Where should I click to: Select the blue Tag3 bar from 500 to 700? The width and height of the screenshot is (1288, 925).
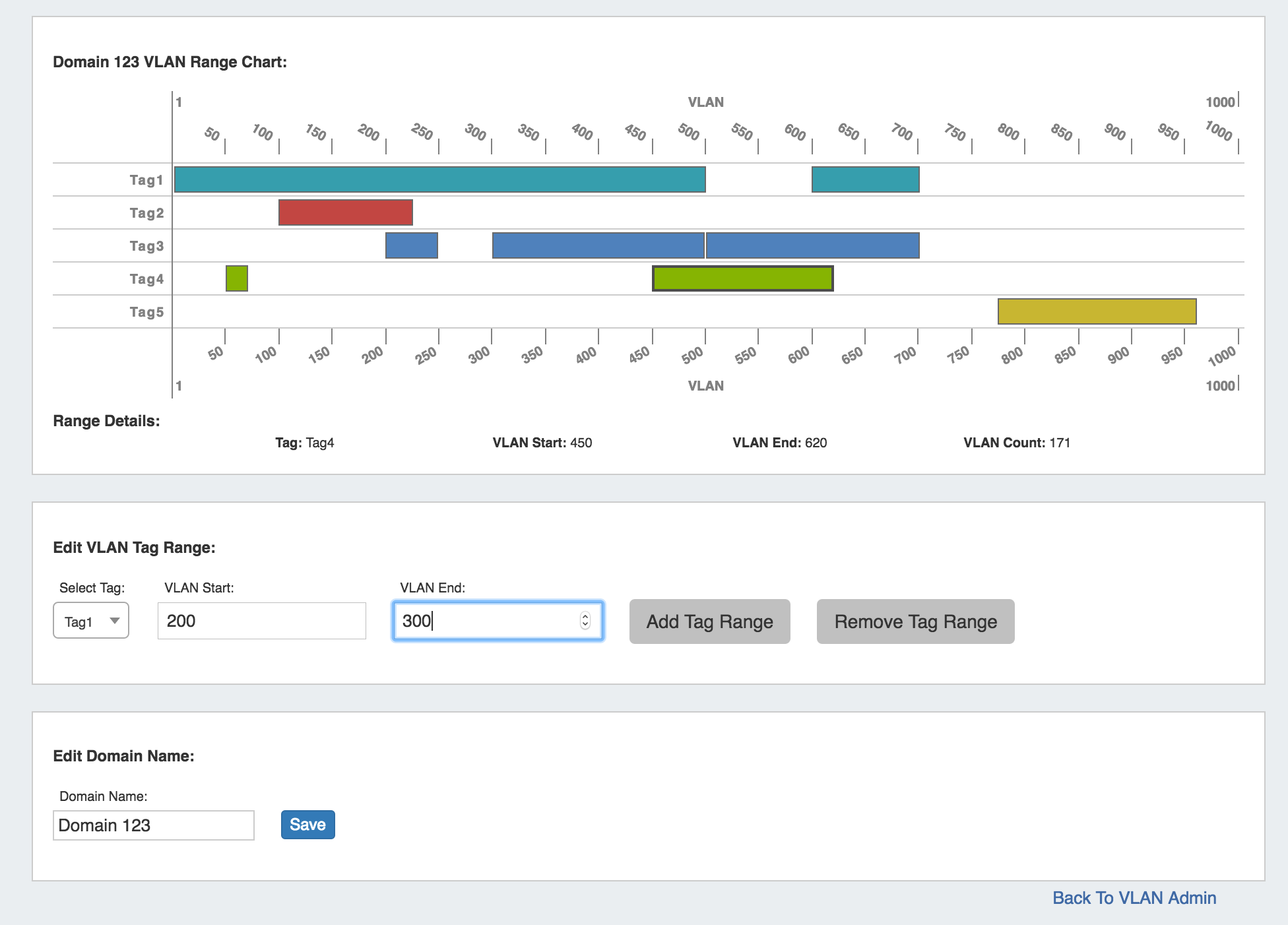812,245
